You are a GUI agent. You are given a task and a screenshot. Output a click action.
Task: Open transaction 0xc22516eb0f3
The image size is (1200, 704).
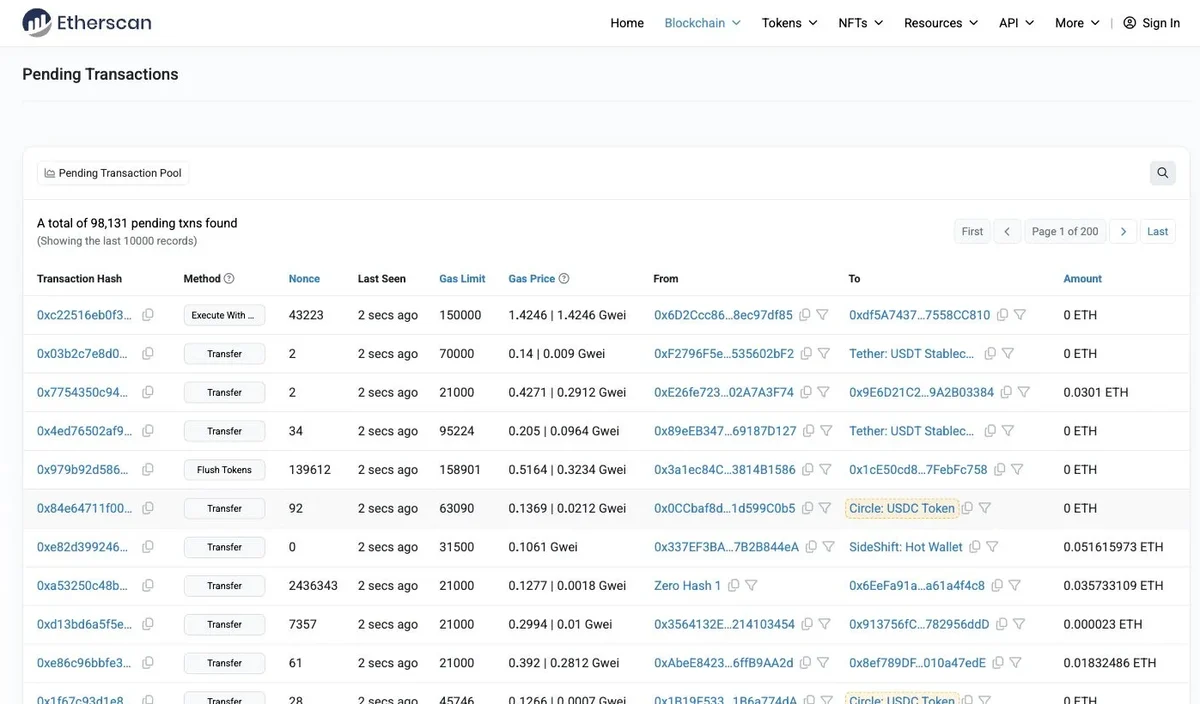tap(84, 315)
